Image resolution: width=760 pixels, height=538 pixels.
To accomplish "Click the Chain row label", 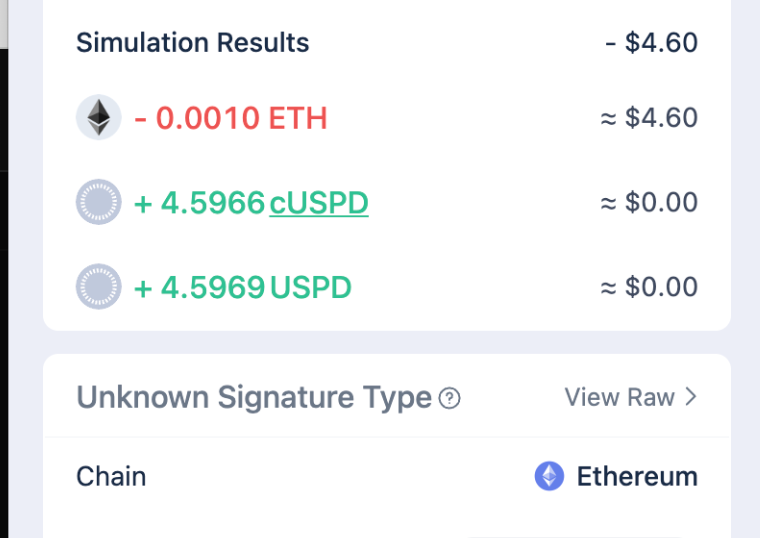I will click(111, 476).
